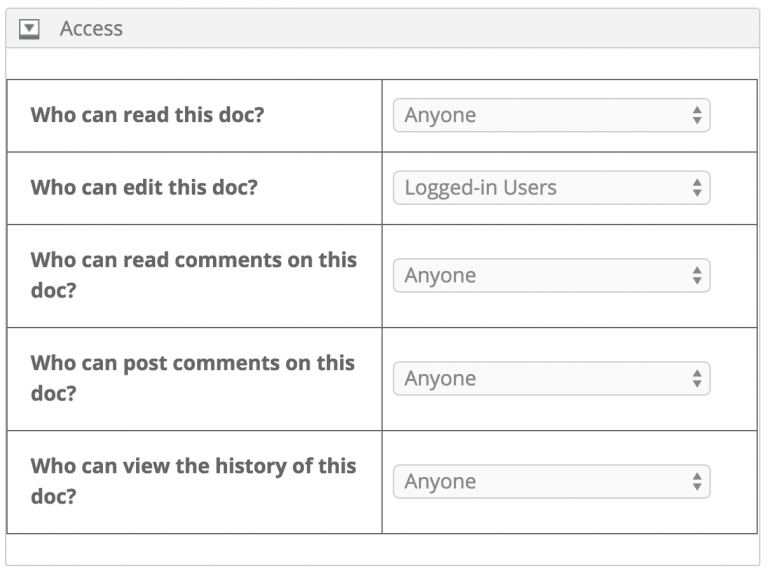Click the Access panel header bar
The image size is (768, 575).
click(383, 28)
